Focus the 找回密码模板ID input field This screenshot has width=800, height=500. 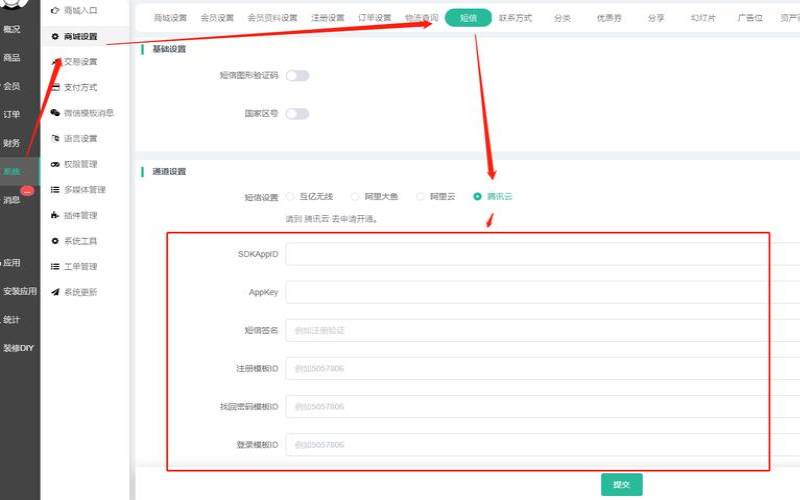coord(543,407)
